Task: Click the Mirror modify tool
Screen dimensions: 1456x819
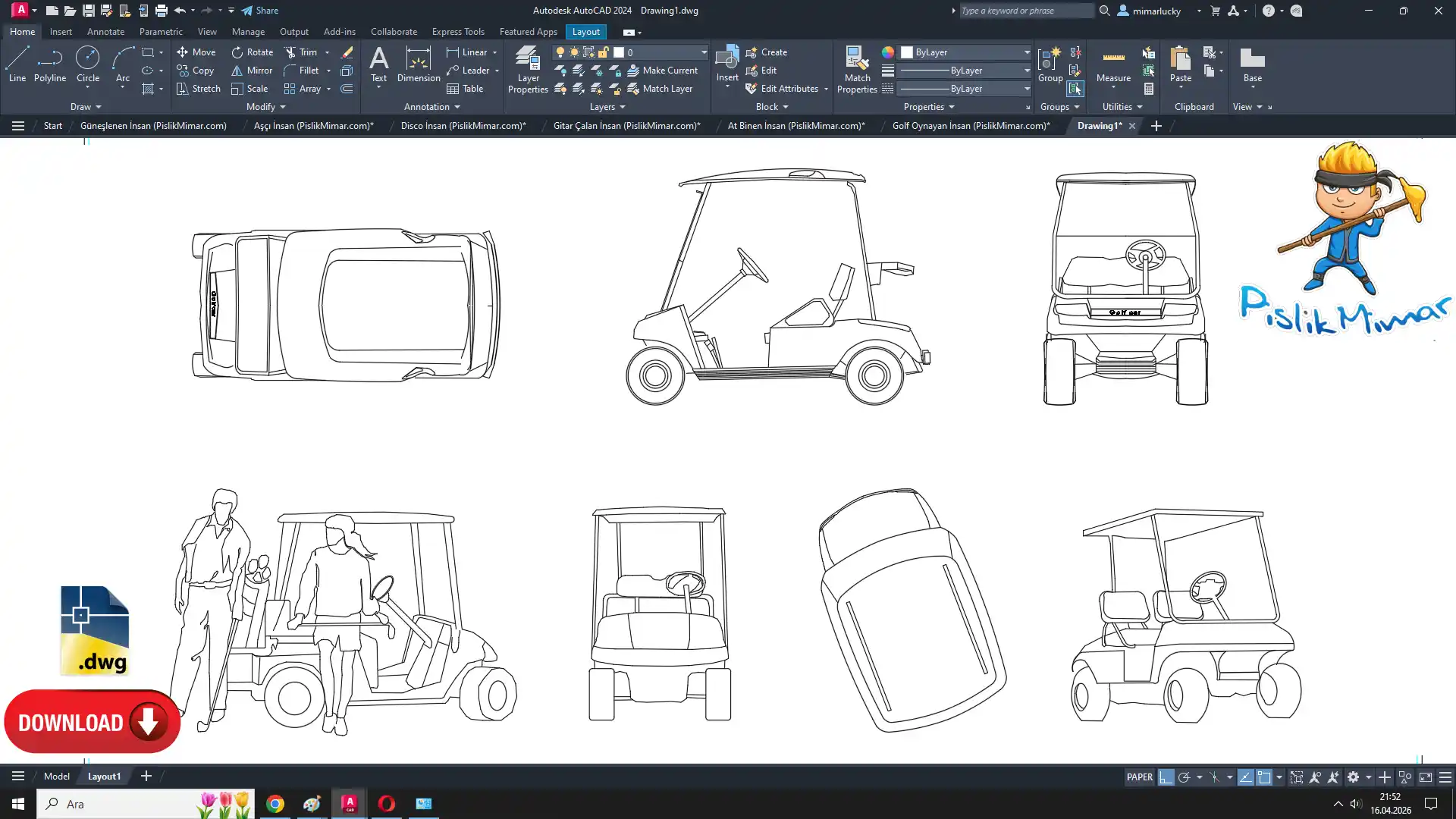Action: click(251, 71)
